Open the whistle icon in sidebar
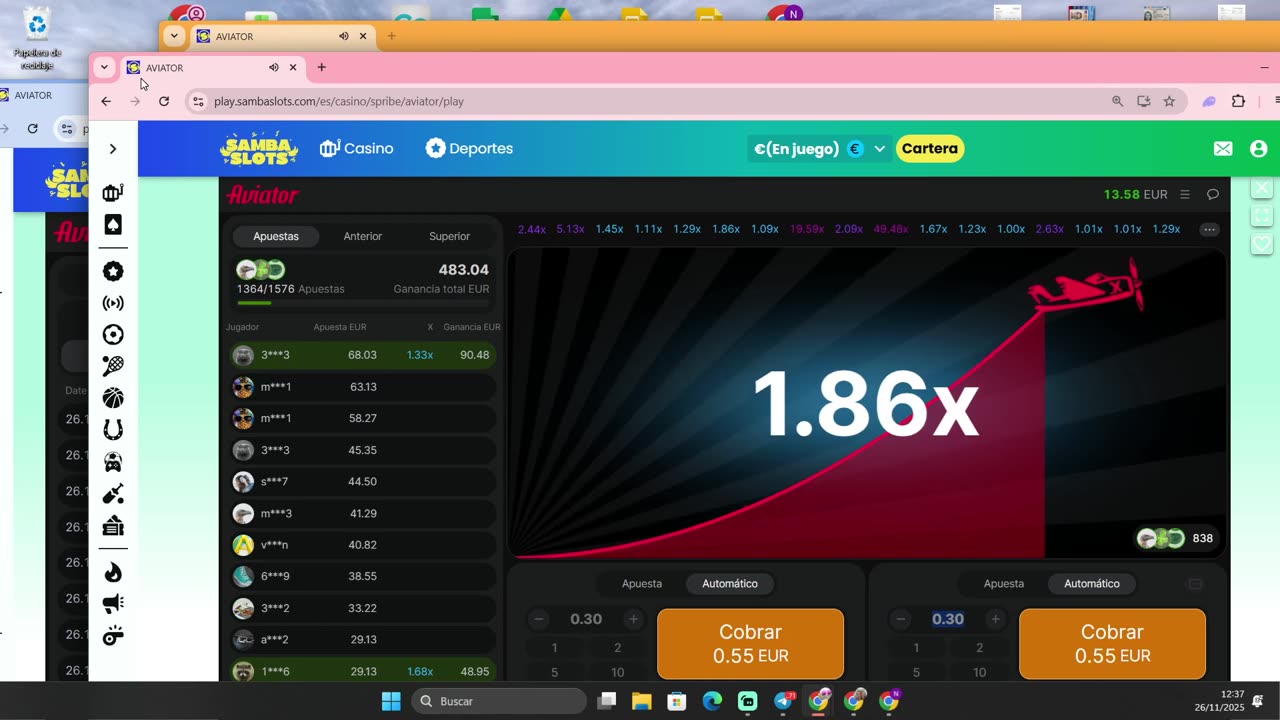The width and height of the screenshot is (1280, 720). click(113, 635)
